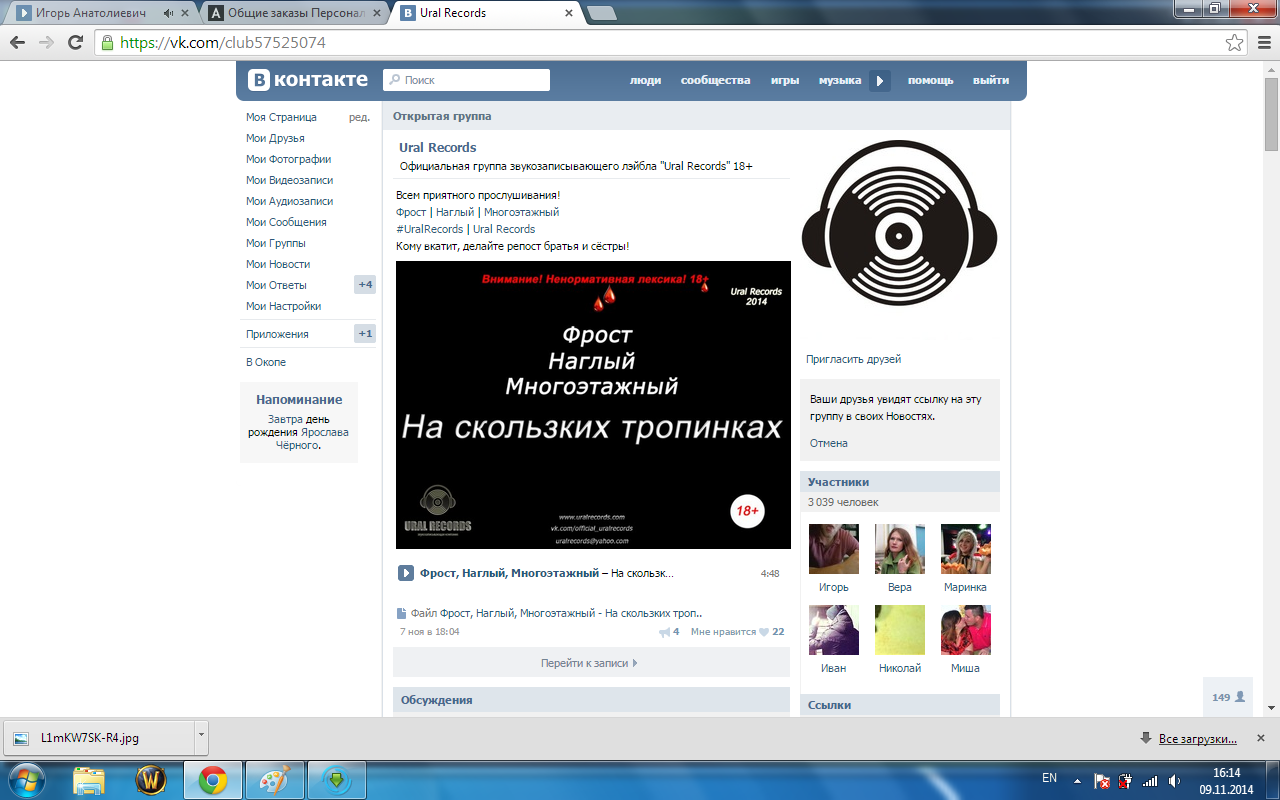Viewport: 1280px width, 800px height.
Task: Open the «Участники» members header
Action: pyautogui.click(x=900, y=481)
